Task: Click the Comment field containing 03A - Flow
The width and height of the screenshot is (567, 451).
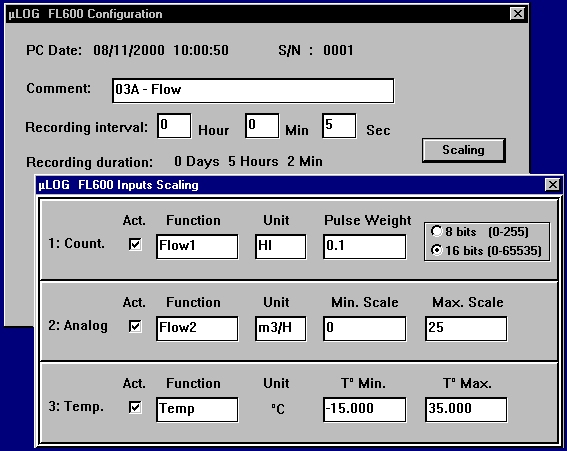Action: tap(253, 90)
